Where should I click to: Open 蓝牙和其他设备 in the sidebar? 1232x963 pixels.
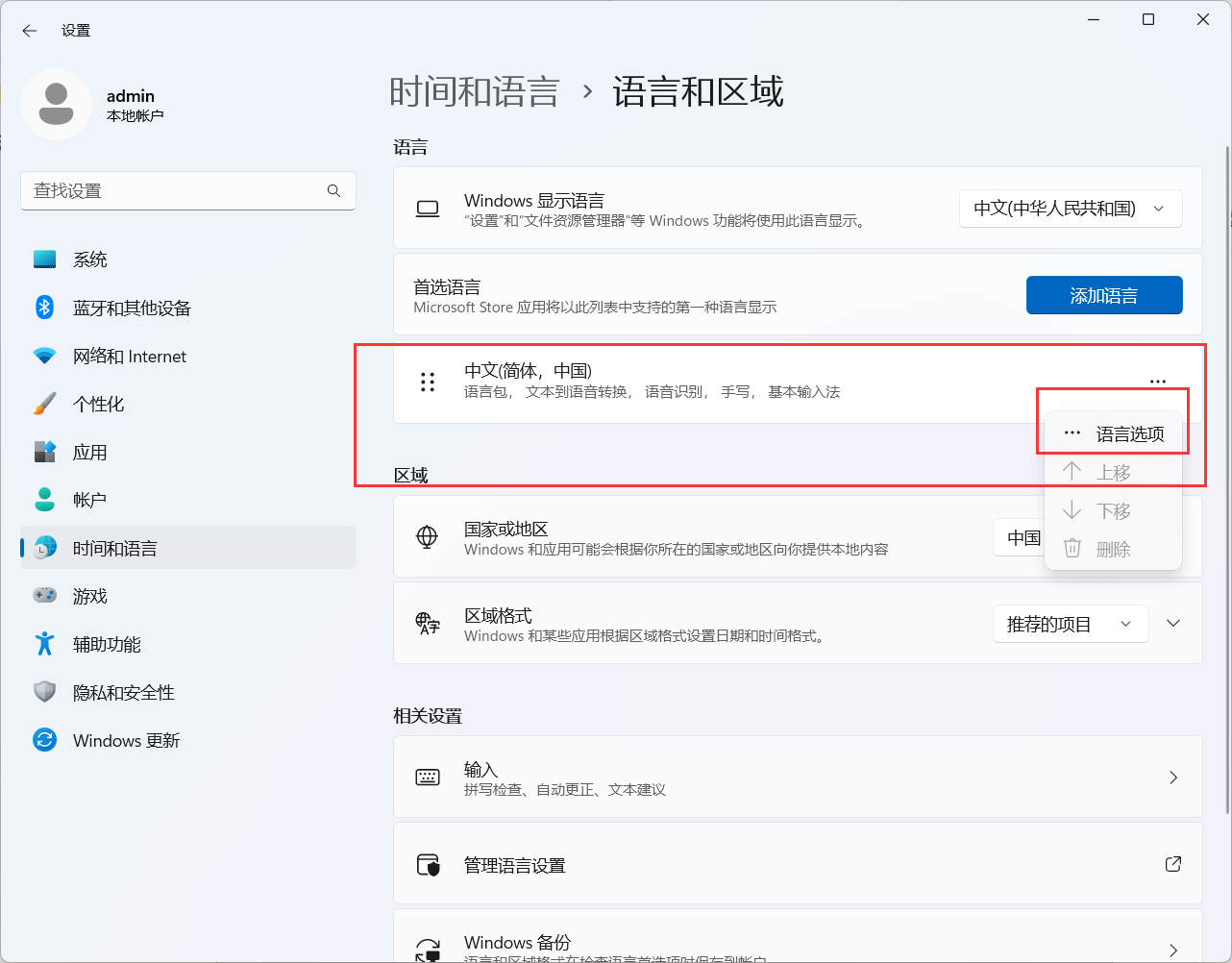click(x=188, y=308)
